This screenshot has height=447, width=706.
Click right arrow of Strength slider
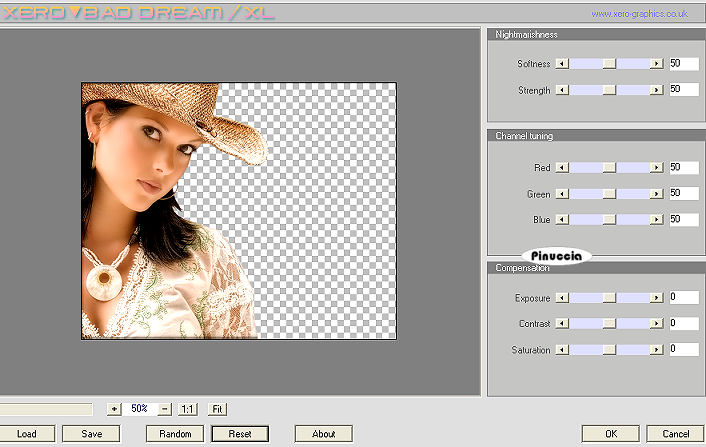[x=656, y=90]
